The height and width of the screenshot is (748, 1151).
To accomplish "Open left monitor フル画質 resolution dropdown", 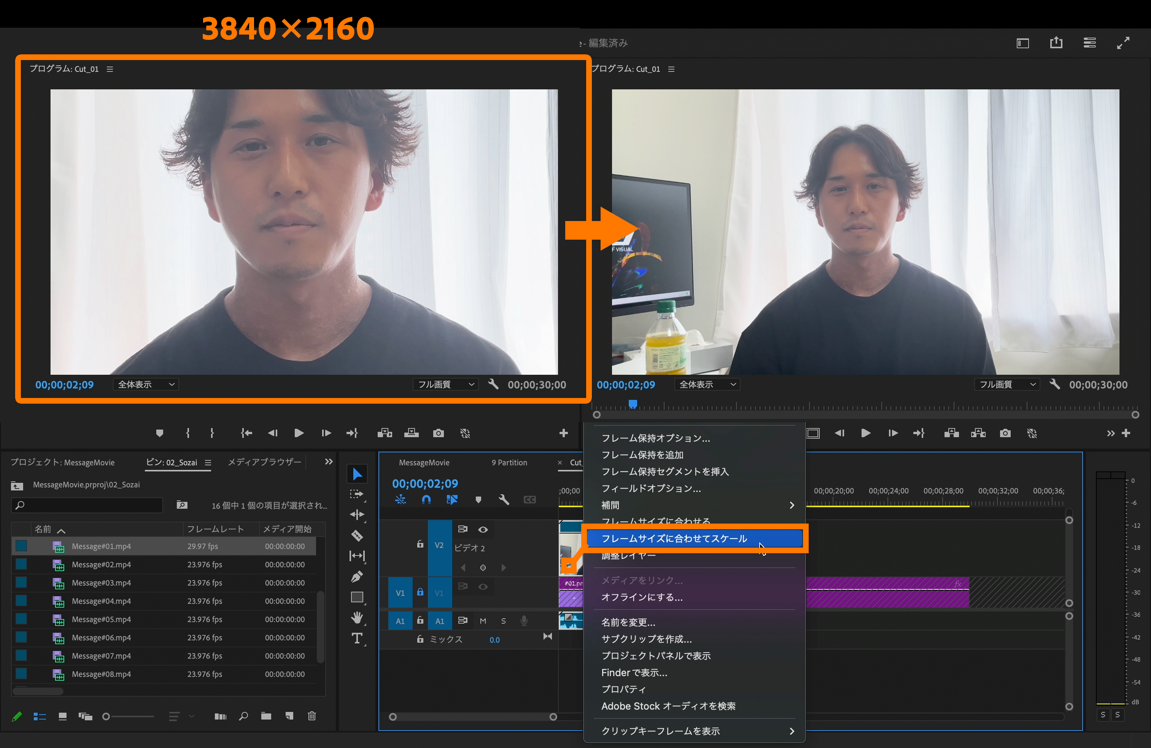I will click(445, 385).
